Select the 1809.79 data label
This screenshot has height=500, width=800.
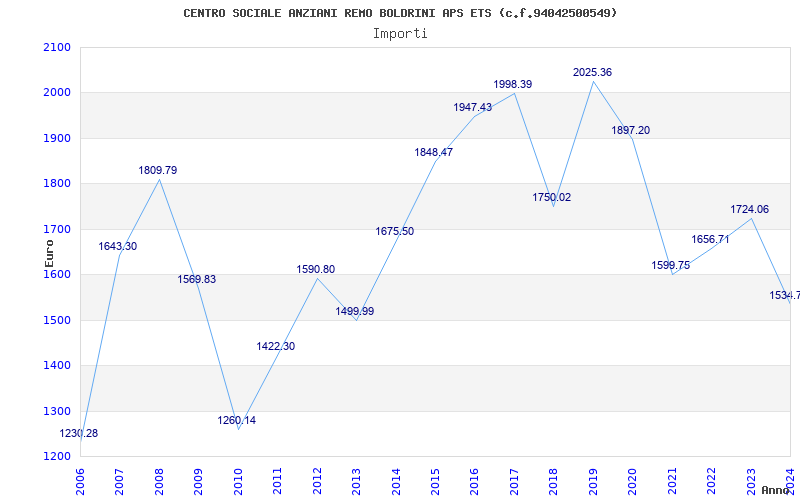click(x=158, y=170)
